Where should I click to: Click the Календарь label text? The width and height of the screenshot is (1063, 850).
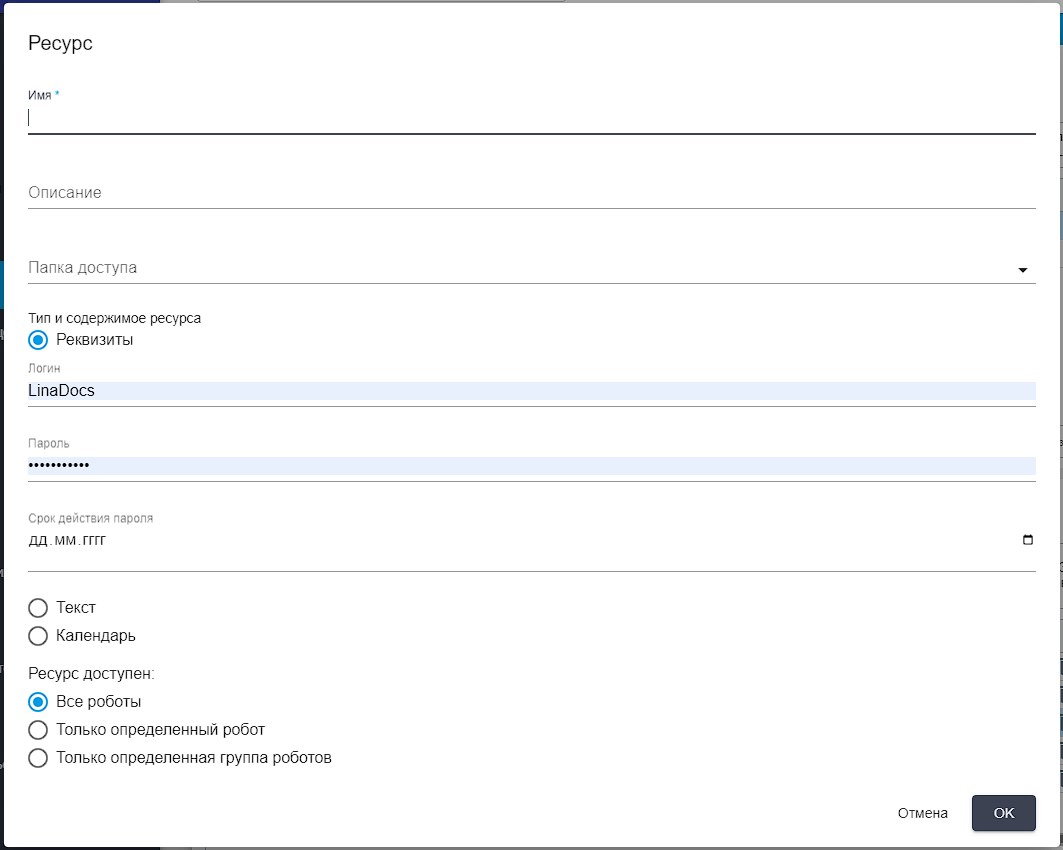pos(96,636)
